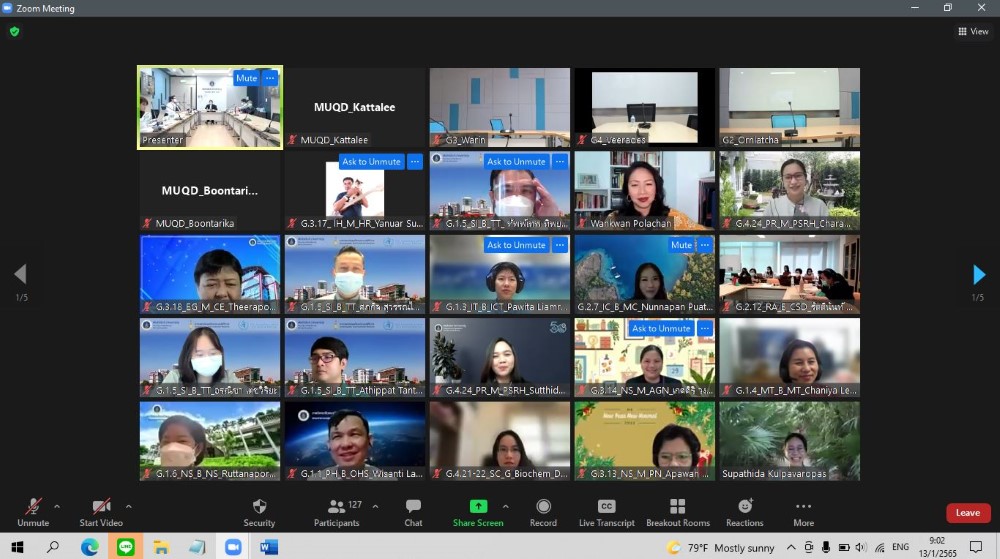This screenshot has height=559, width=1000.
Task: Open the View layout menu
Action: point(973,31)
